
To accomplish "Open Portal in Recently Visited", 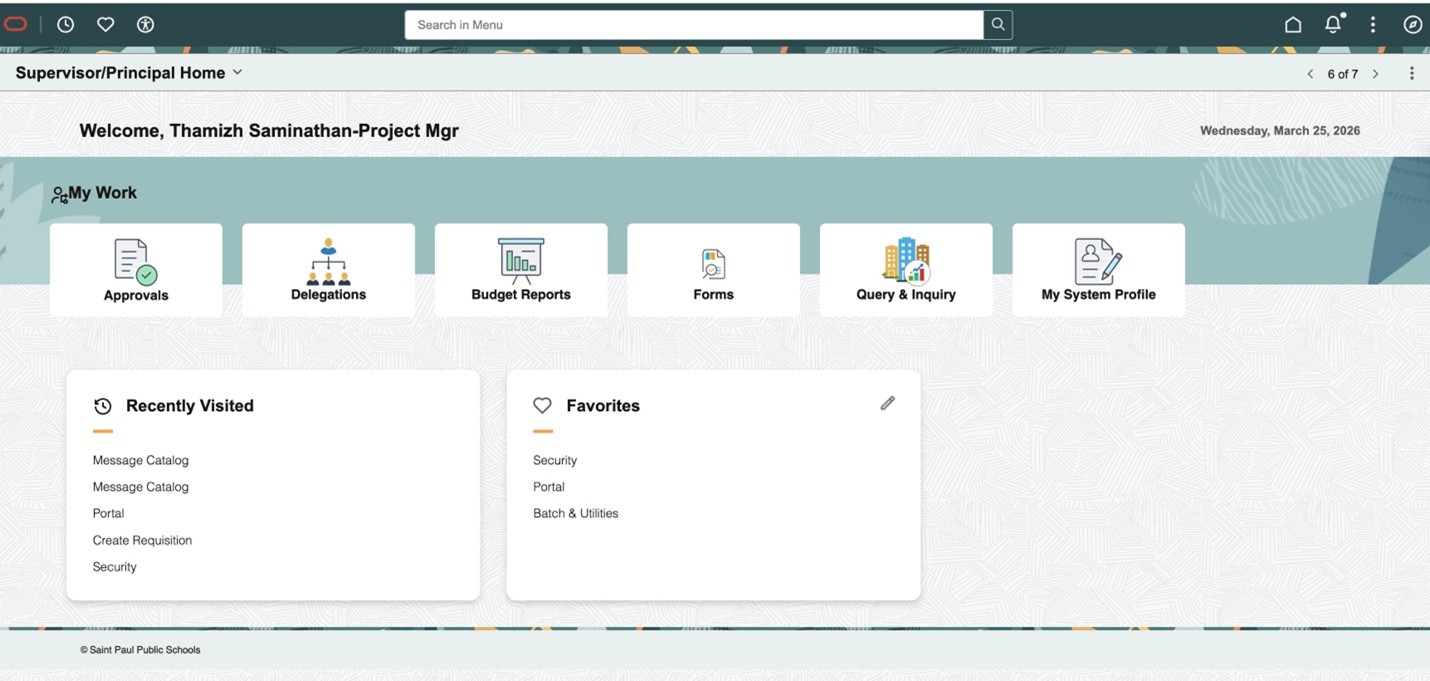I will click(109, 513).
